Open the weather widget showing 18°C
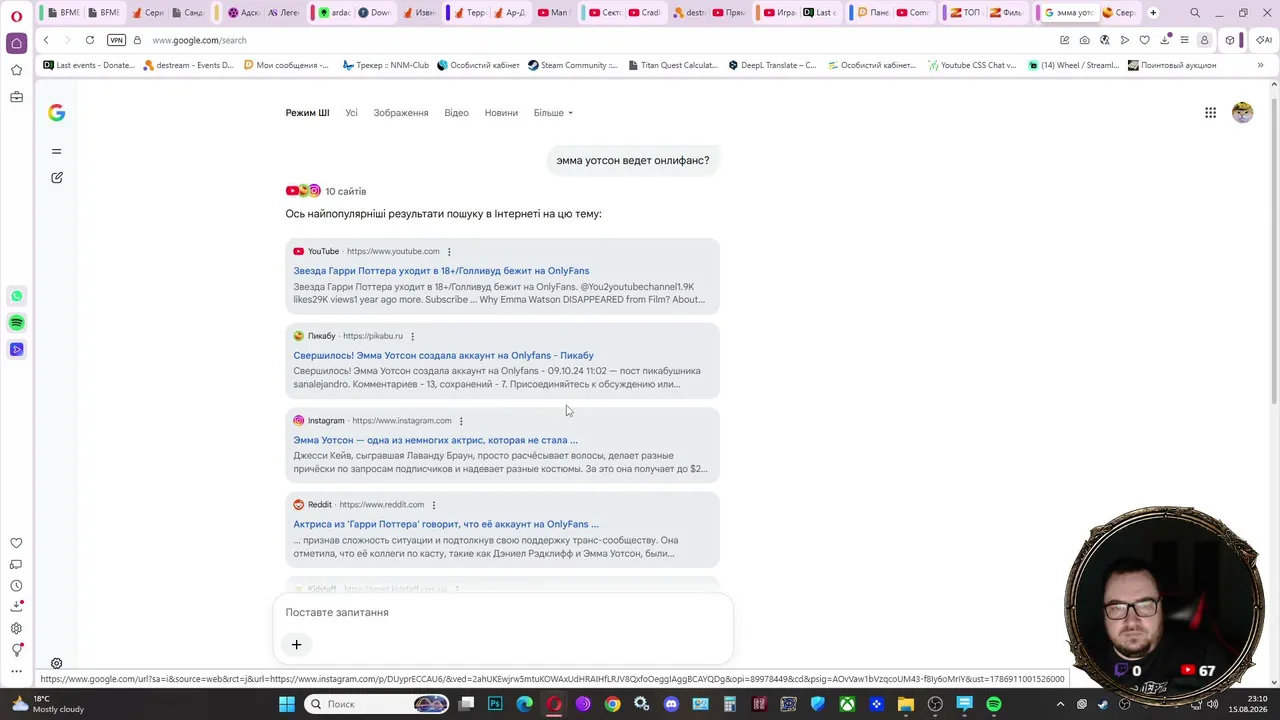The height and width of the screenshot is (720, 1280). (x=48, y=704)
